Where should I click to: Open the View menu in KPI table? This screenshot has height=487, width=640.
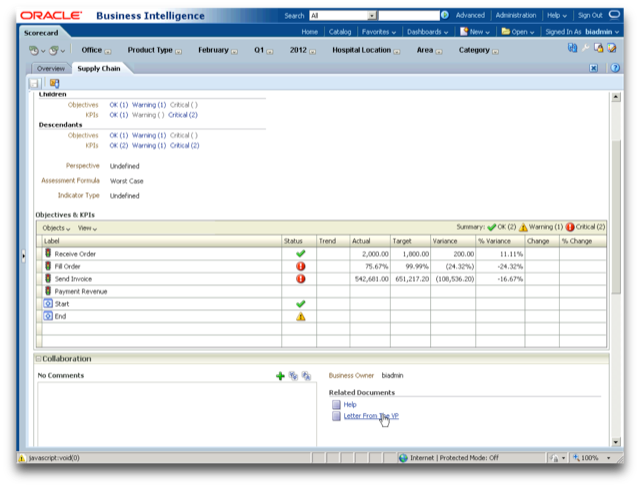[x=87, y=228]
